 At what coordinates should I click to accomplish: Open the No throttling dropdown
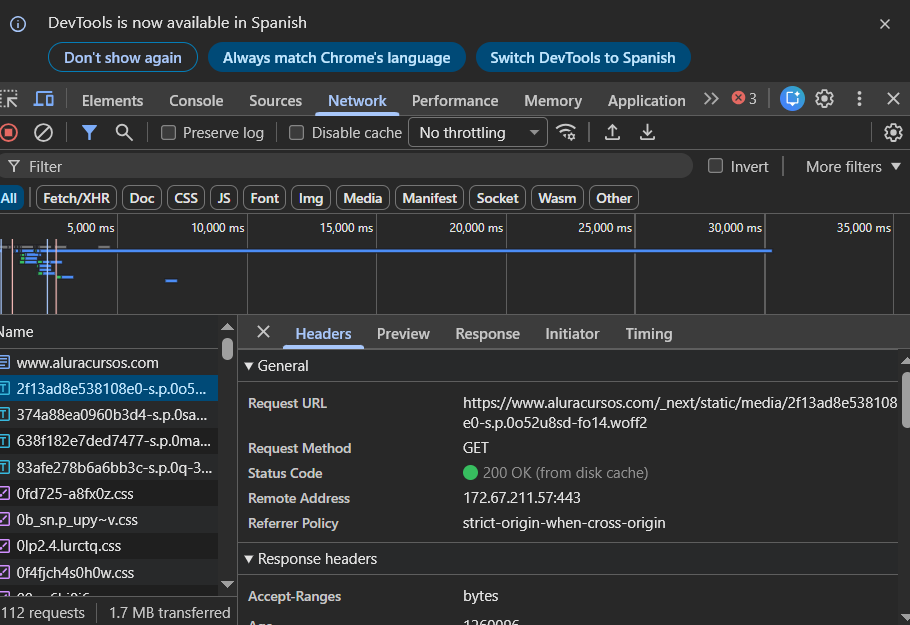[x=477, y=132]
